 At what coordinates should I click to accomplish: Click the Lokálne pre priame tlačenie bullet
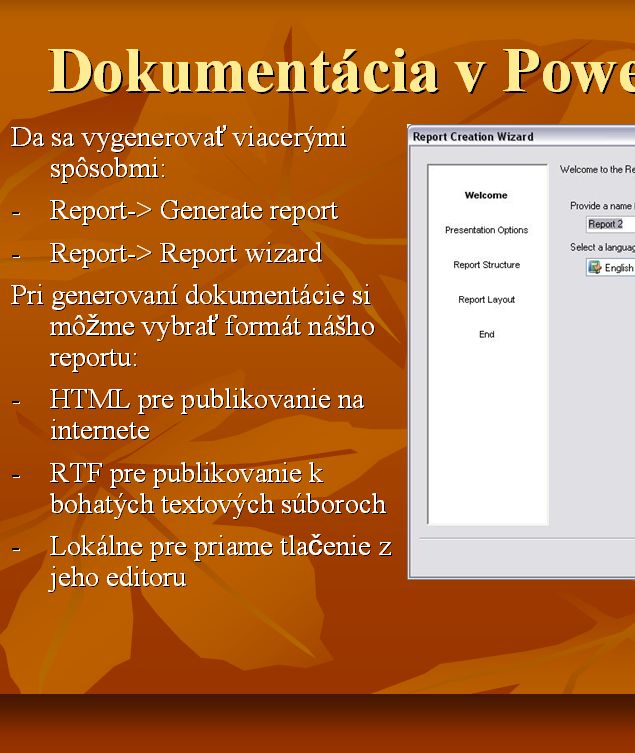coord(220,561)
